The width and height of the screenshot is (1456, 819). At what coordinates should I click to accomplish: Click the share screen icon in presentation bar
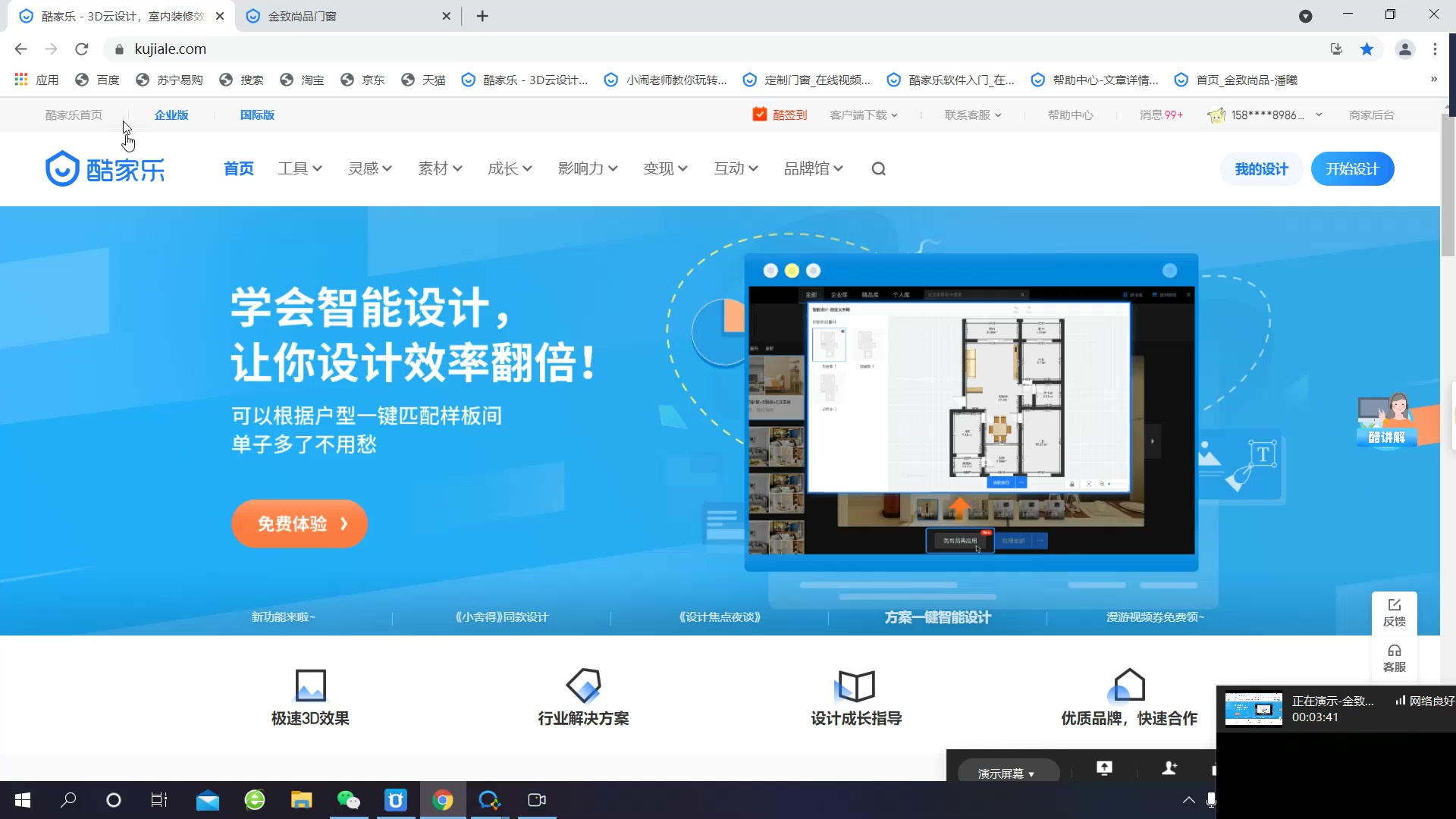click(1104, 768)
